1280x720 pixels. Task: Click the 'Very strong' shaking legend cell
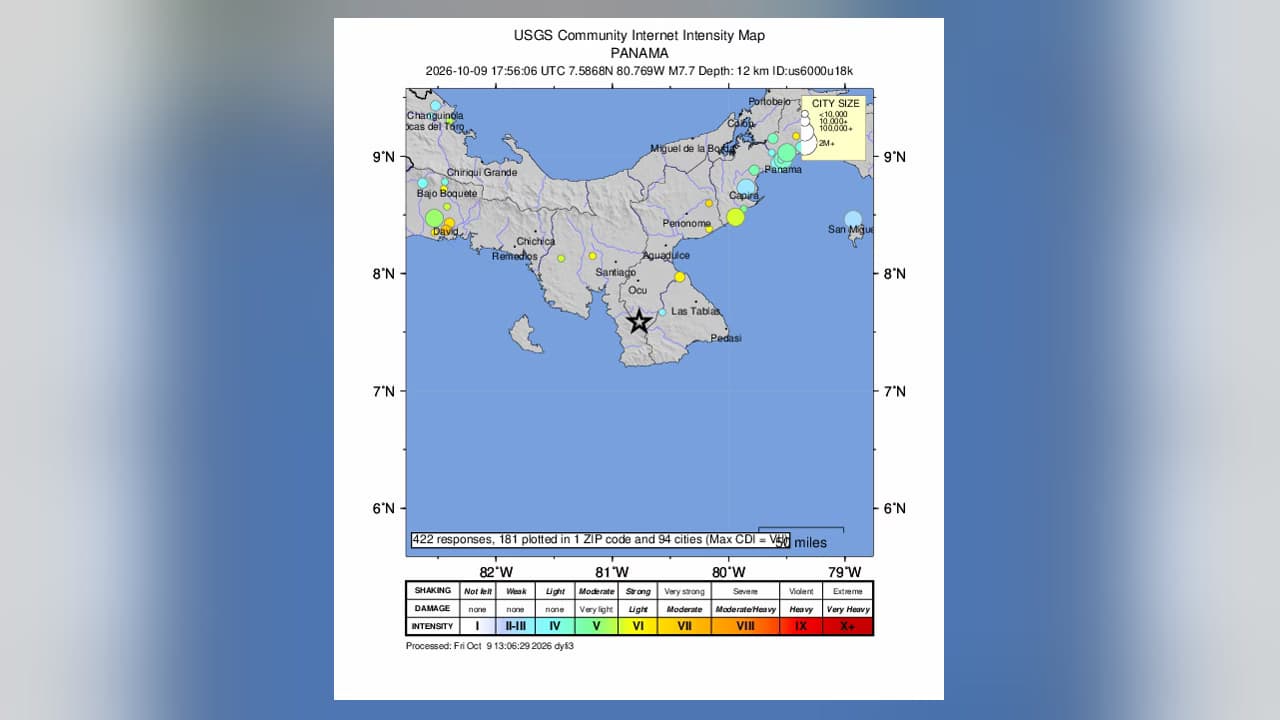click(685, 591)
